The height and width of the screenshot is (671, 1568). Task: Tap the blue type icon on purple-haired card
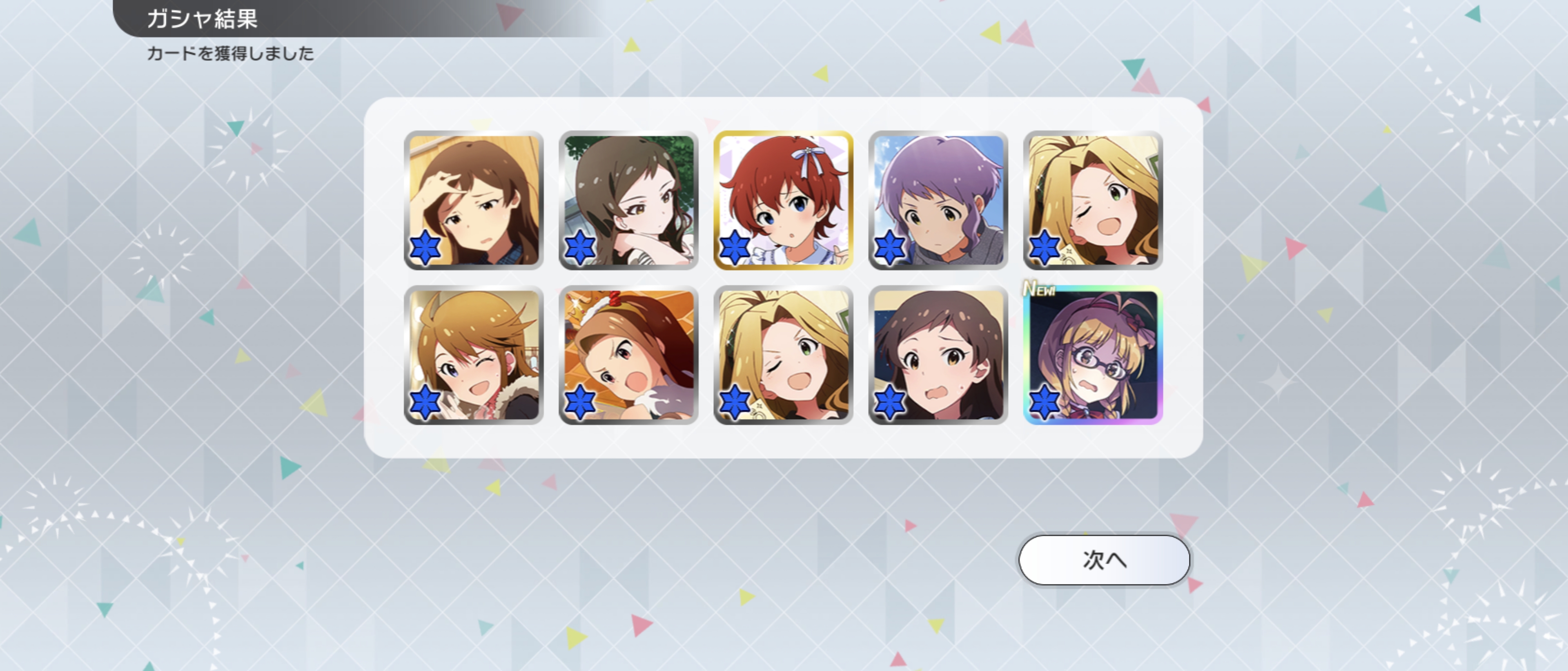pyautogui.click(x=890, y=248)
